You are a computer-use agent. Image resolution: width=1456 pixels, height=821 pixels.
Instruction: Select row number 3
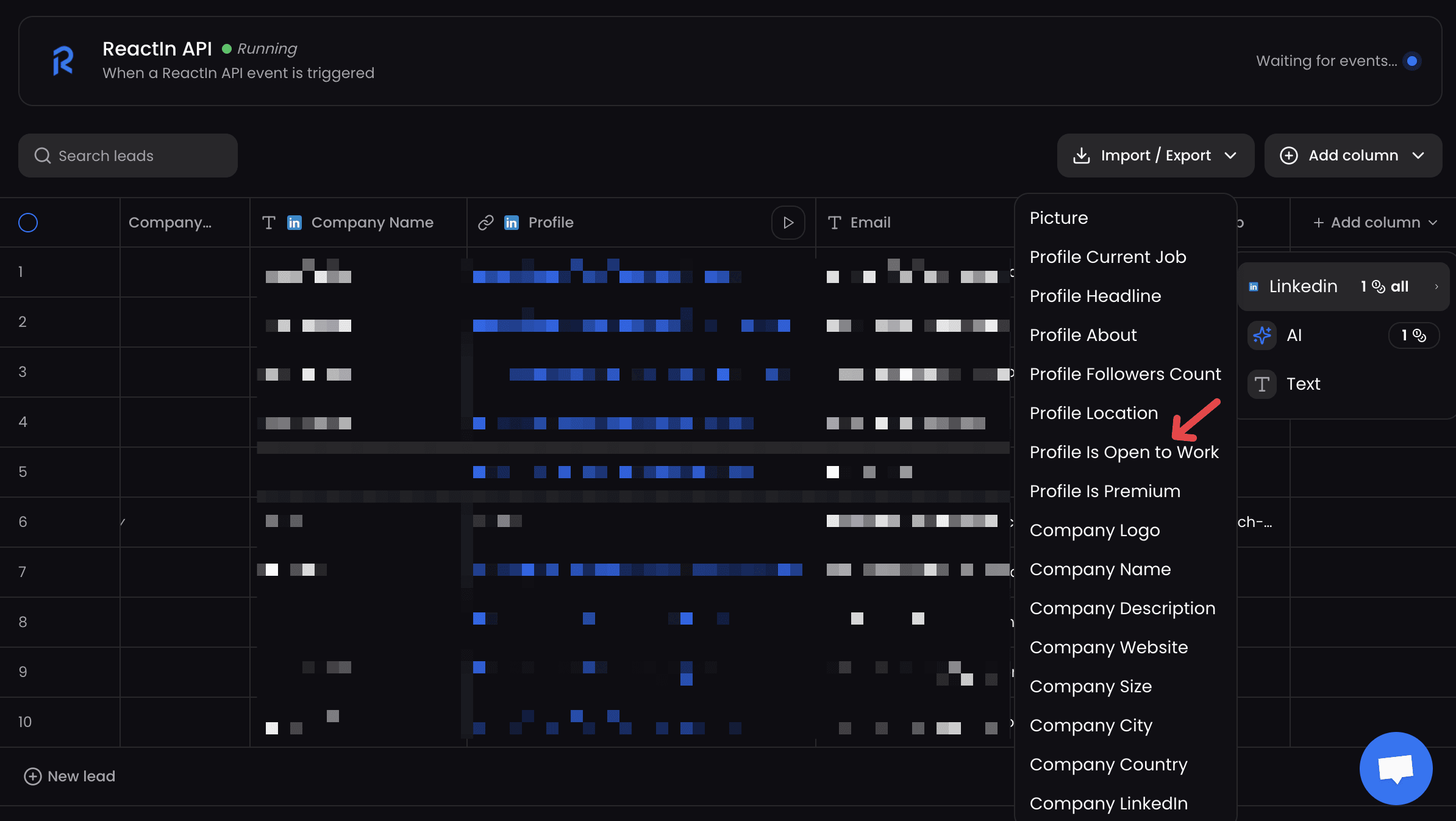[23, 372]
